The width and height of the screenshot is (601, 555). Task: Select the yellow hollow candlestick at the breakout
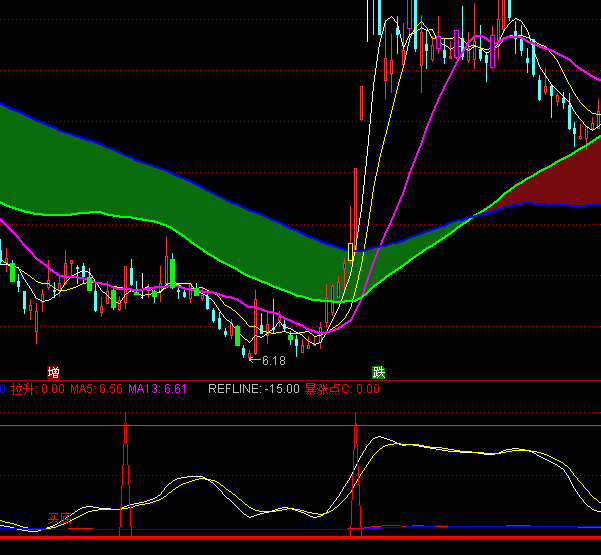tap(350, 250)
